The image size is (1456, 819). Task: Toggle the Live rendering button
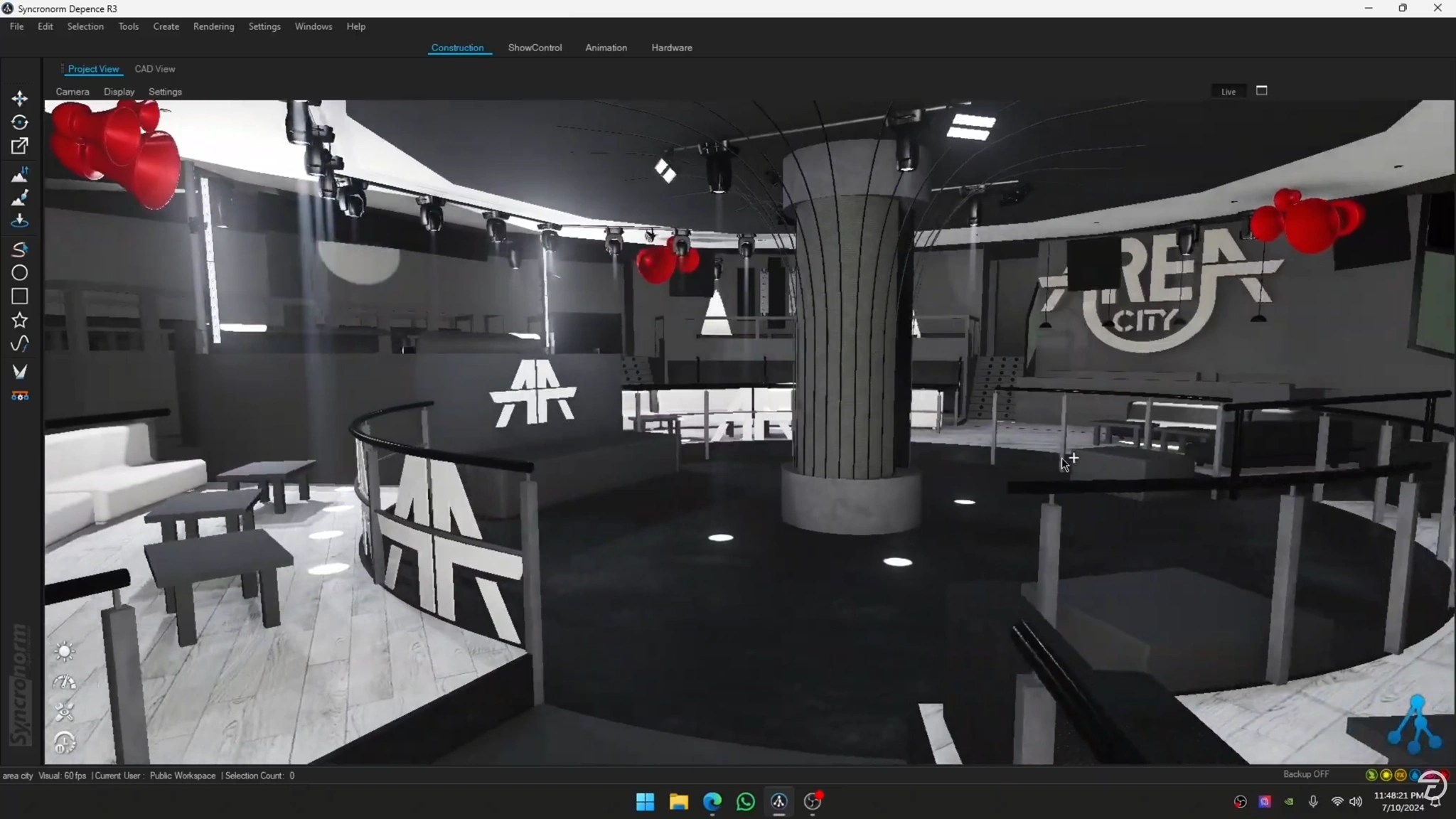[x=1228, y=92]
